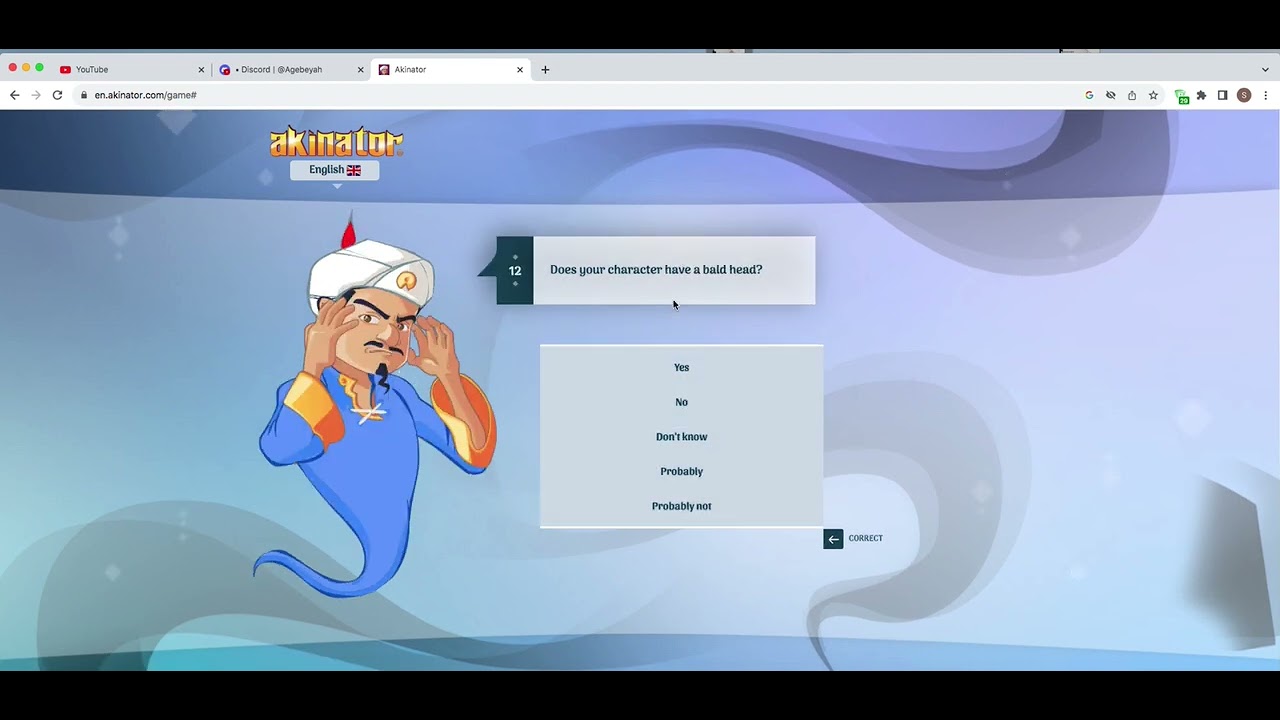Close the Akinator tab
The image size is (1280, 720).
click(x=520, y=70)
